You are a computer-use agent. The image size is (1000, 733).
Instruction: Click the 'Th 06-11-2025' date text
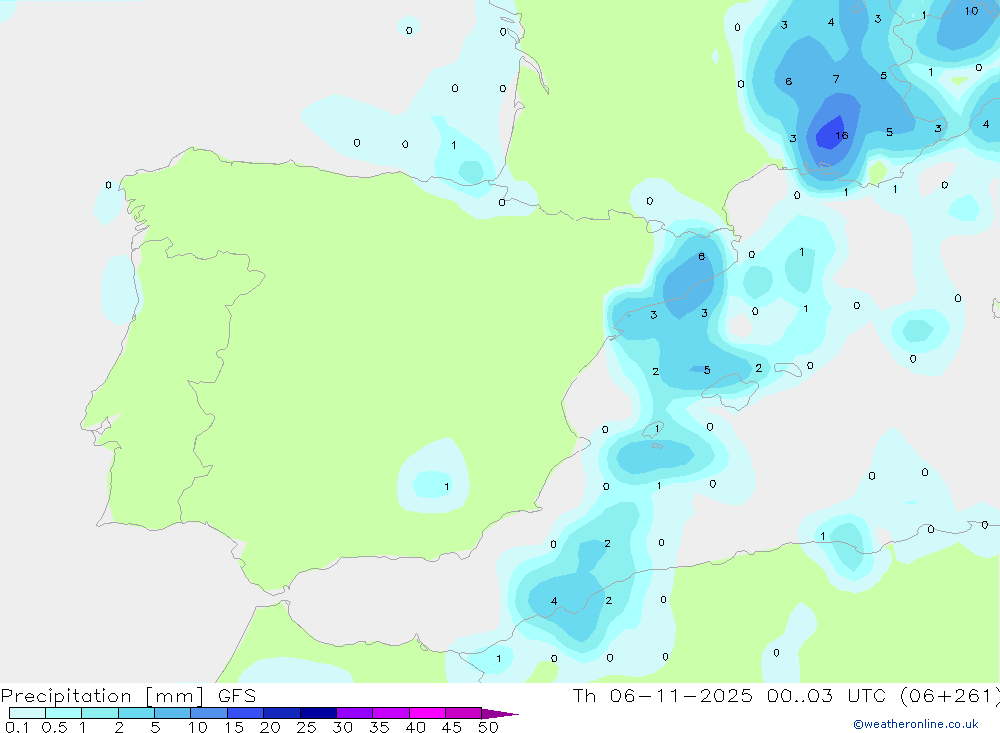[x=662, y=696]
